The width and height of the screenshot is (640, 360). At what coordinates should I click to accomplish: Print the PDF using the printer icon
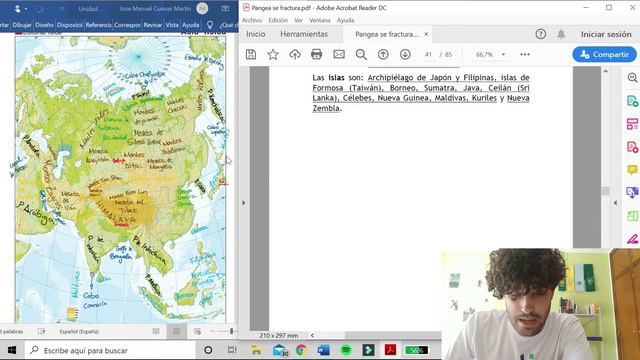point(317,54)
